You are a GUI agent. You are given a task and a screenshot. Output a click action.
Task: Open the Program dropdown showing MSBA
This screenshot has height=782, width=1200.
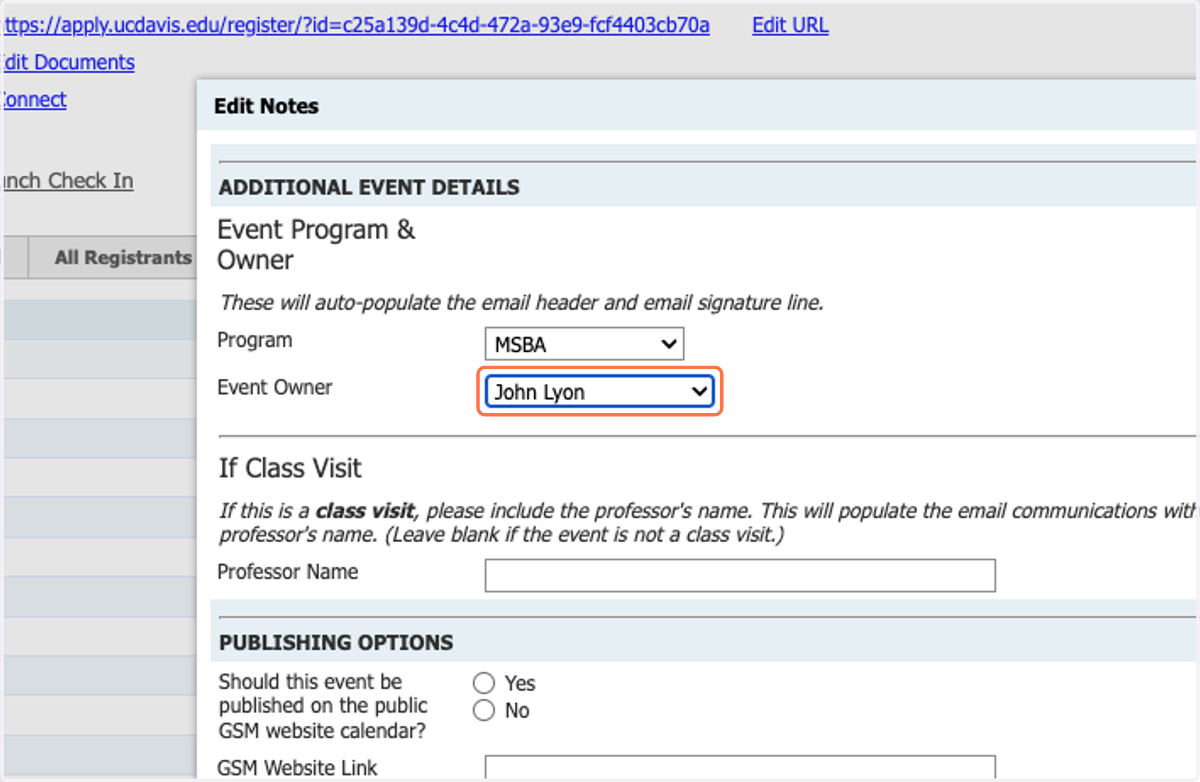tap(584, 345)
